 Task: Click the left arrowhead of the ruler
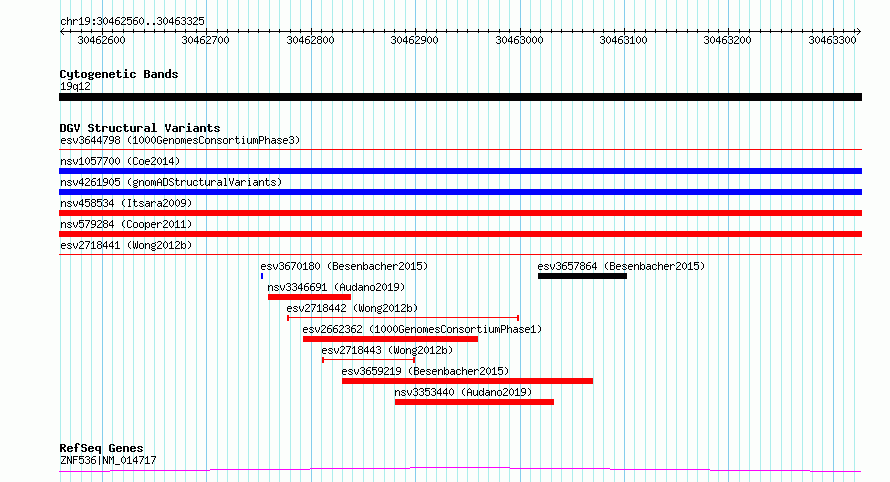pyautogui.click(x=62, y=32)
